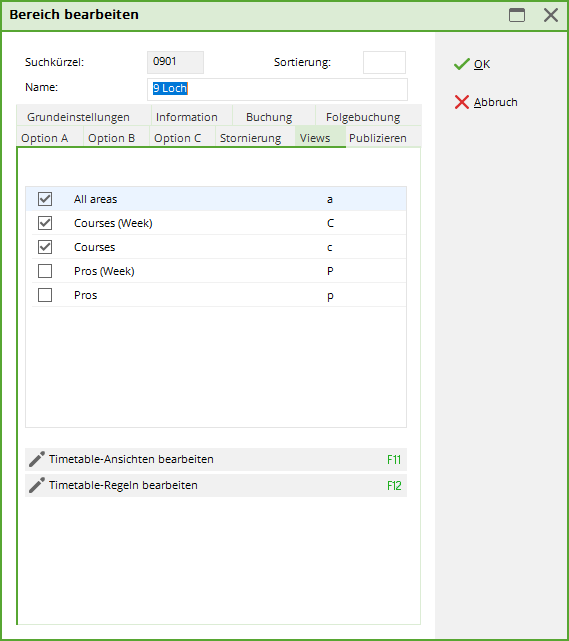The height and width of the screenshot is (641, 569).
Task: Open the Information tab
Action: tap(187, 117)
